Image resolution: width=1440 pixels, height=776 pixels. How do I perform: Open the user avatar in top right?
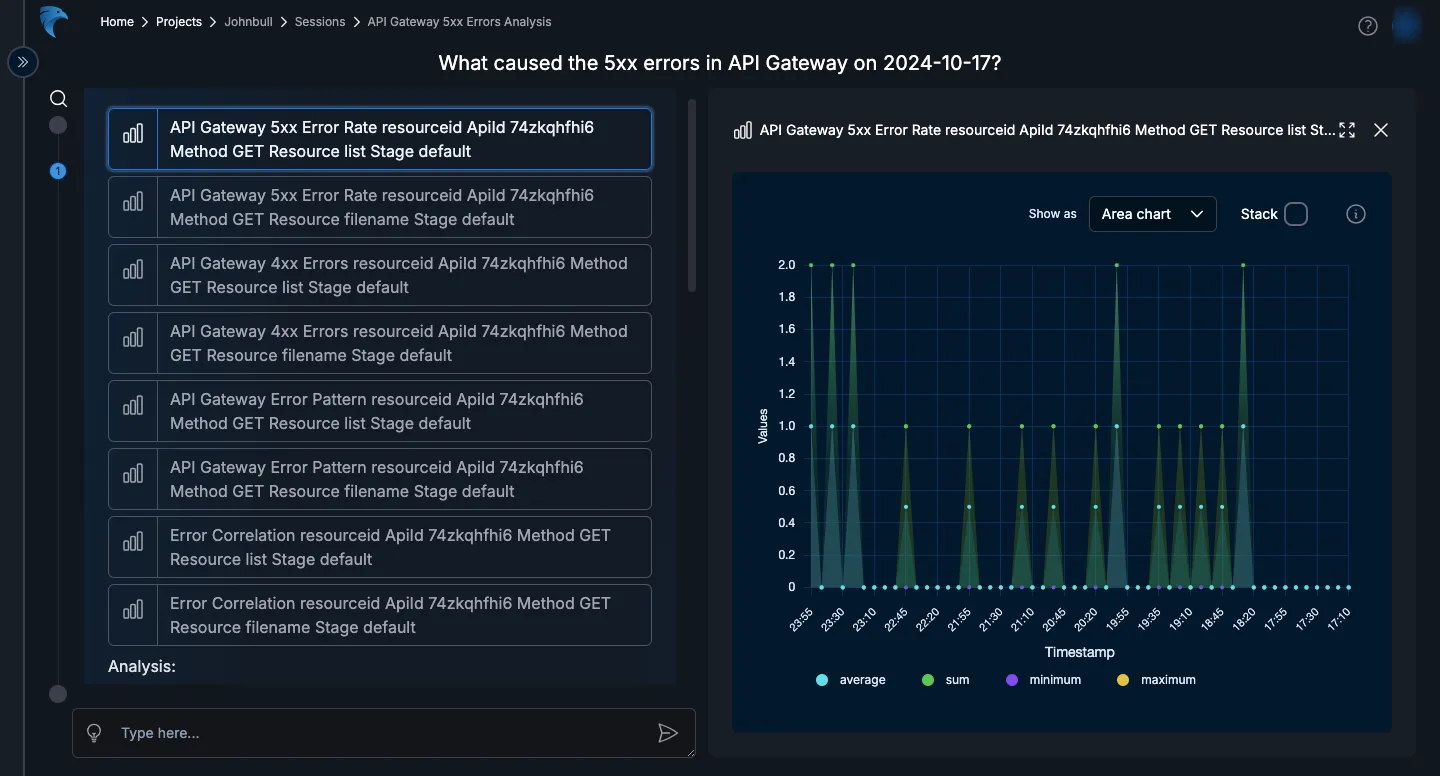pos(1407,25)
